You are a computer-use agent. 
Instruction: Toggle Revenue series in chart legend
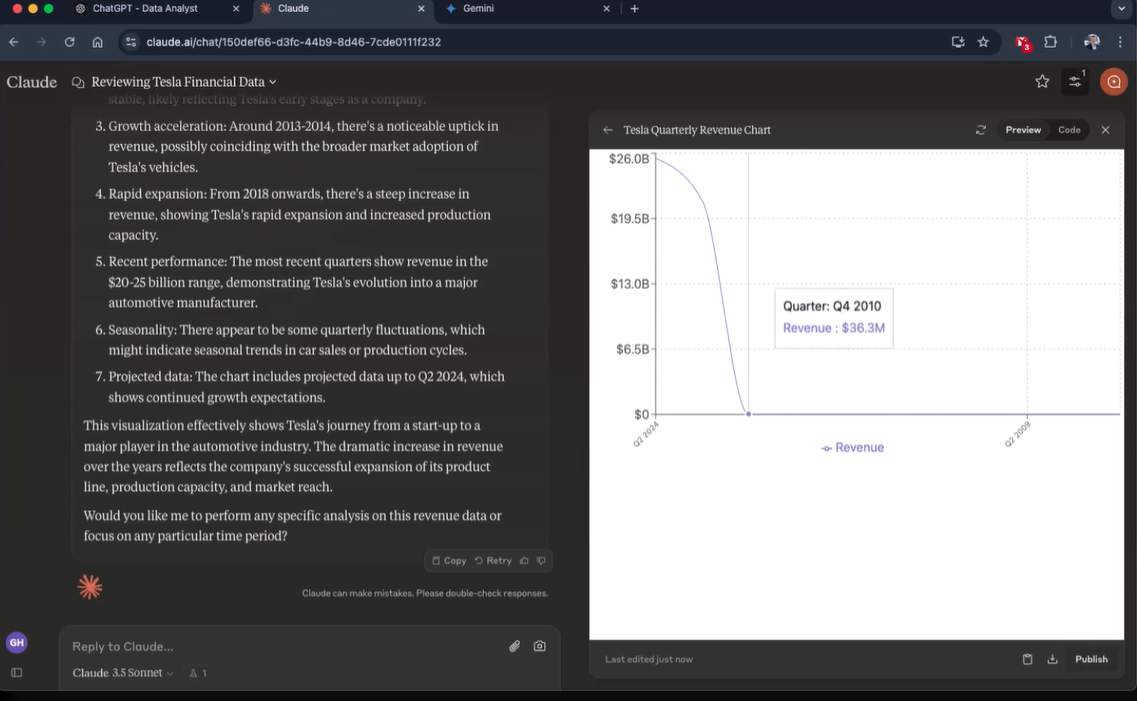852,448
